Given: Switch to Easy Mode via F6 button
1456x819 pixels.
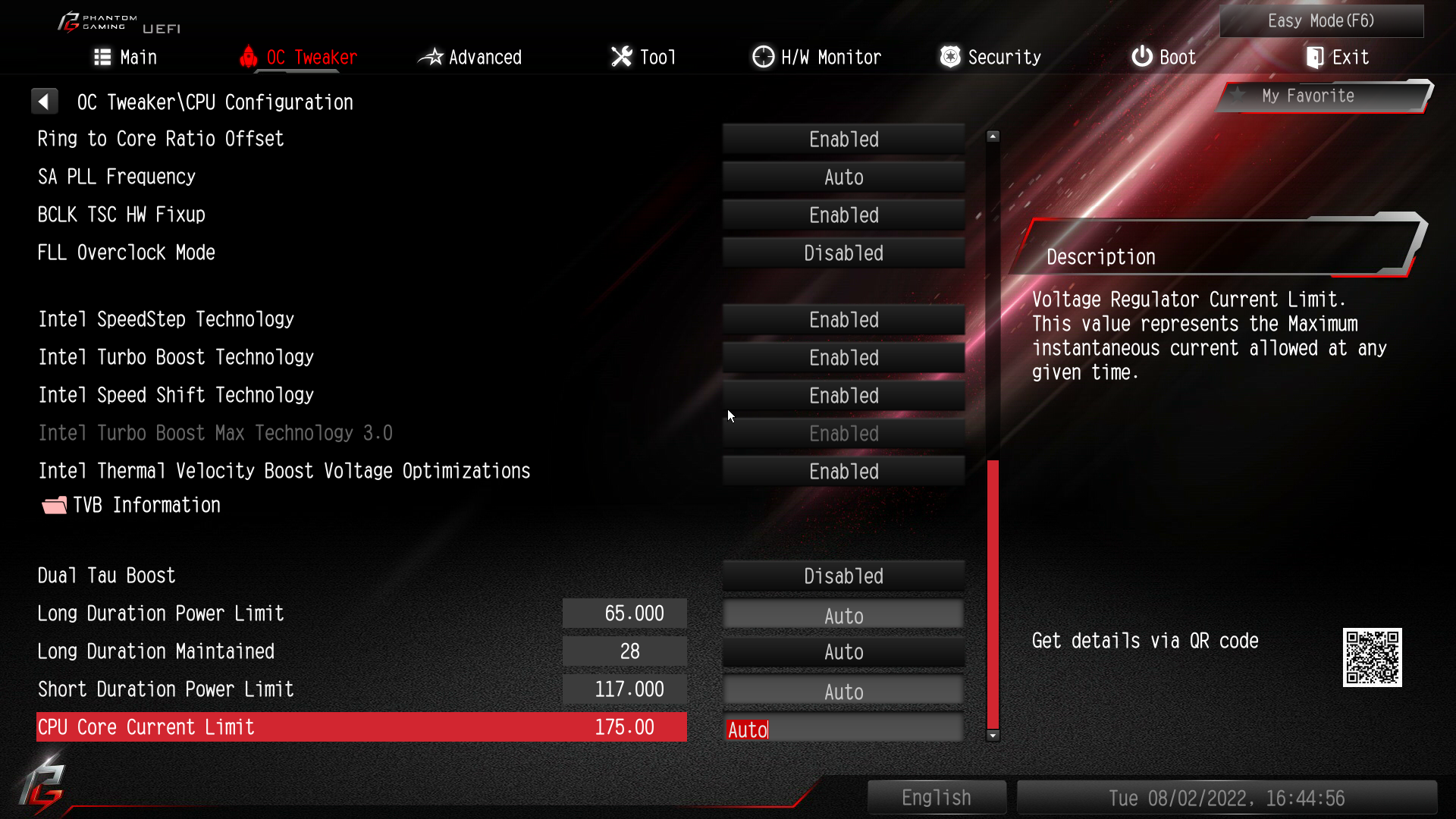Looking at the screenshot, I should point(1320,19).
